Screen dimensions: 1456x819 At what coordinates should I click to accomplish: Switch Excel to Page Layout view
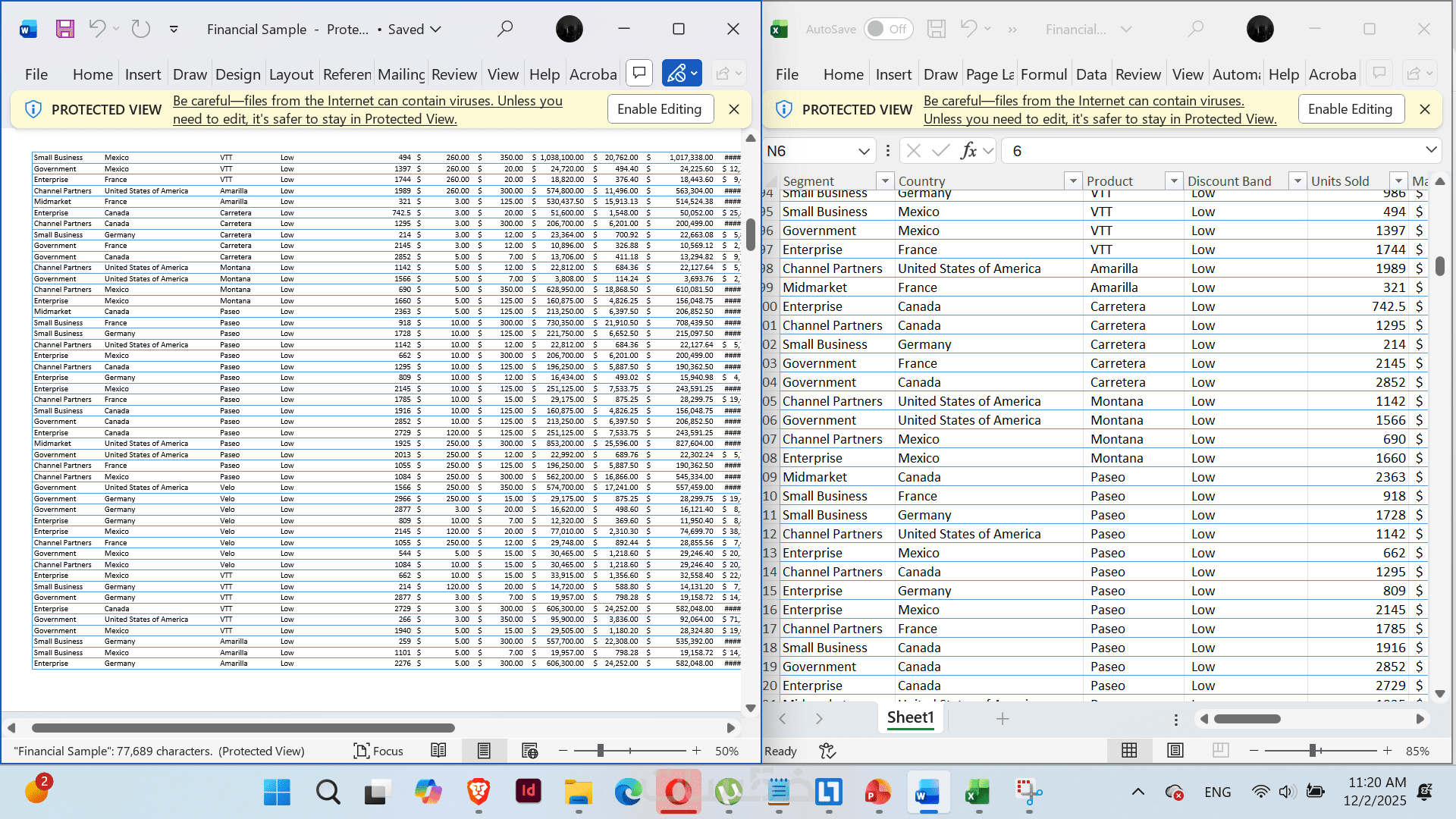pos(1175,751)
